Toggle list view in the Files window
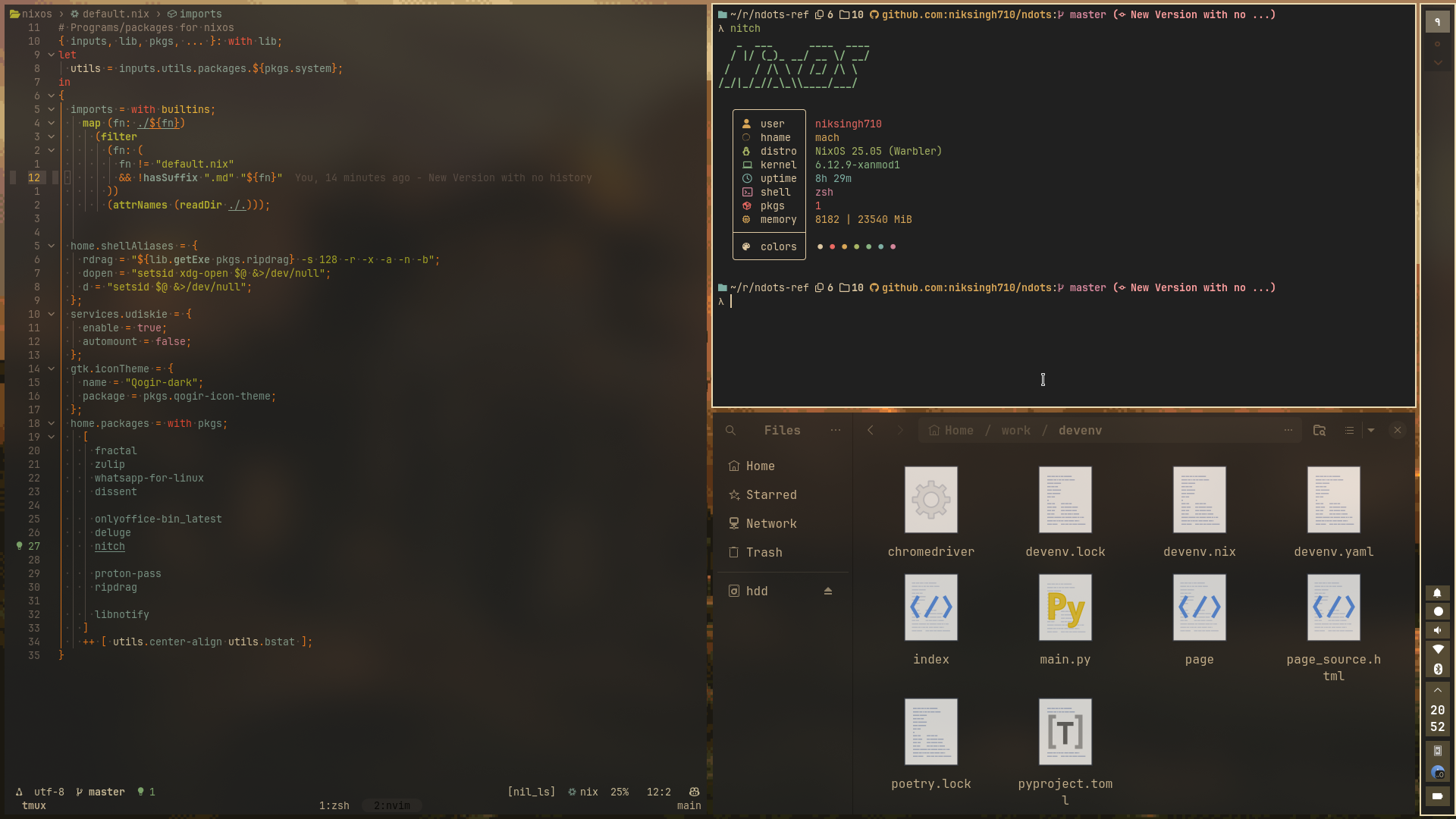The image size is (1456, 819). [x=1349, y=430]
